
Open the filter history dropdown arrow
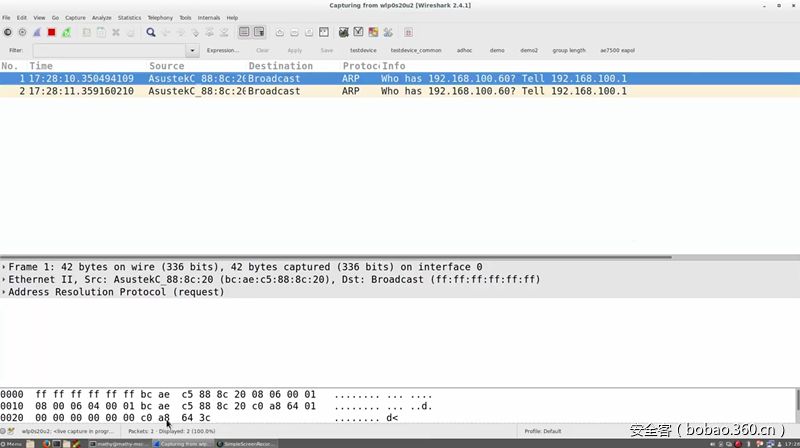point(192,51)
